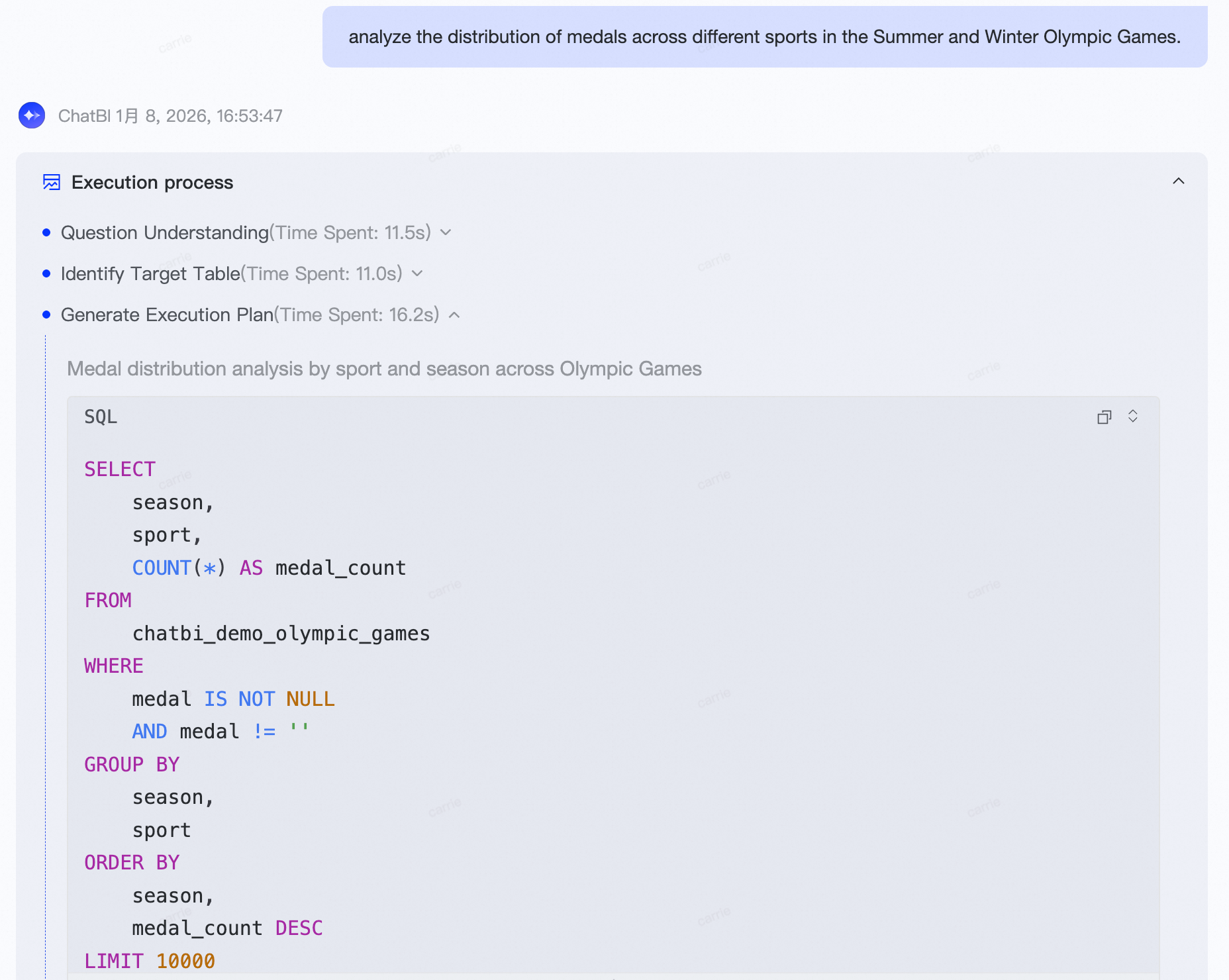The width and height of the screenshot is (1229, 980).
Task: Click the blue bullet beside Question Understanding
Action: [46, 232]
